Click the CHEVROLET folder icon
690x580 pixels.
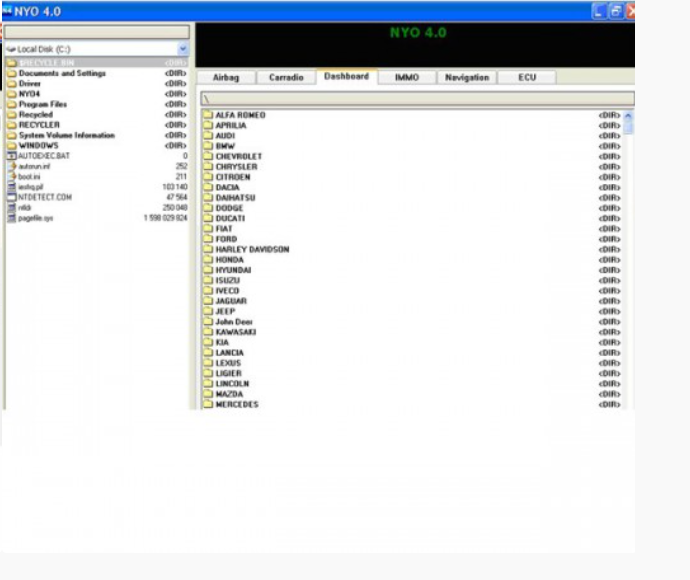click(x=208, y=156)
